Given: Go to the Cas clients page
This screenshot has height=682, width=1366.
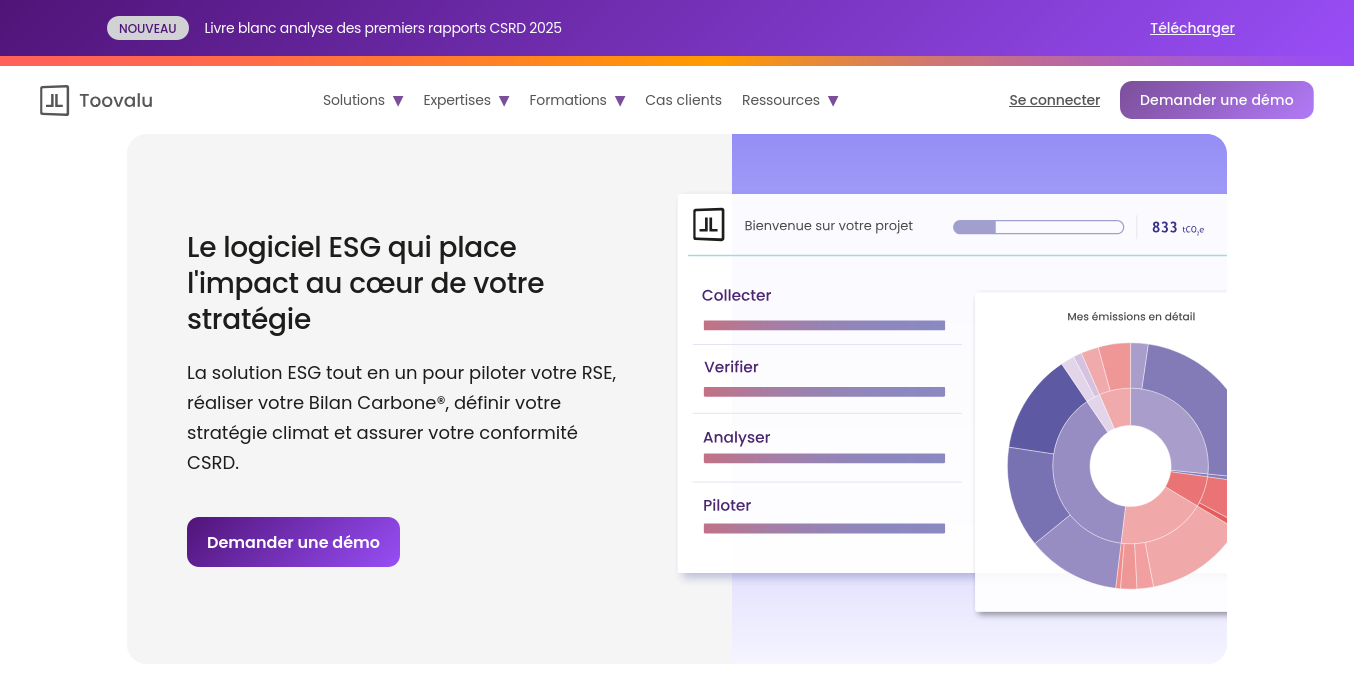Looking at the screenshot, I should click(683, 100).
